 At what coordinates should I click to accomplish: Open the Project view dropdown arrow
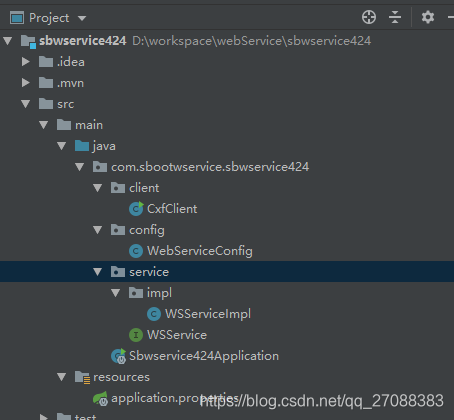click(x=82, y=18)
